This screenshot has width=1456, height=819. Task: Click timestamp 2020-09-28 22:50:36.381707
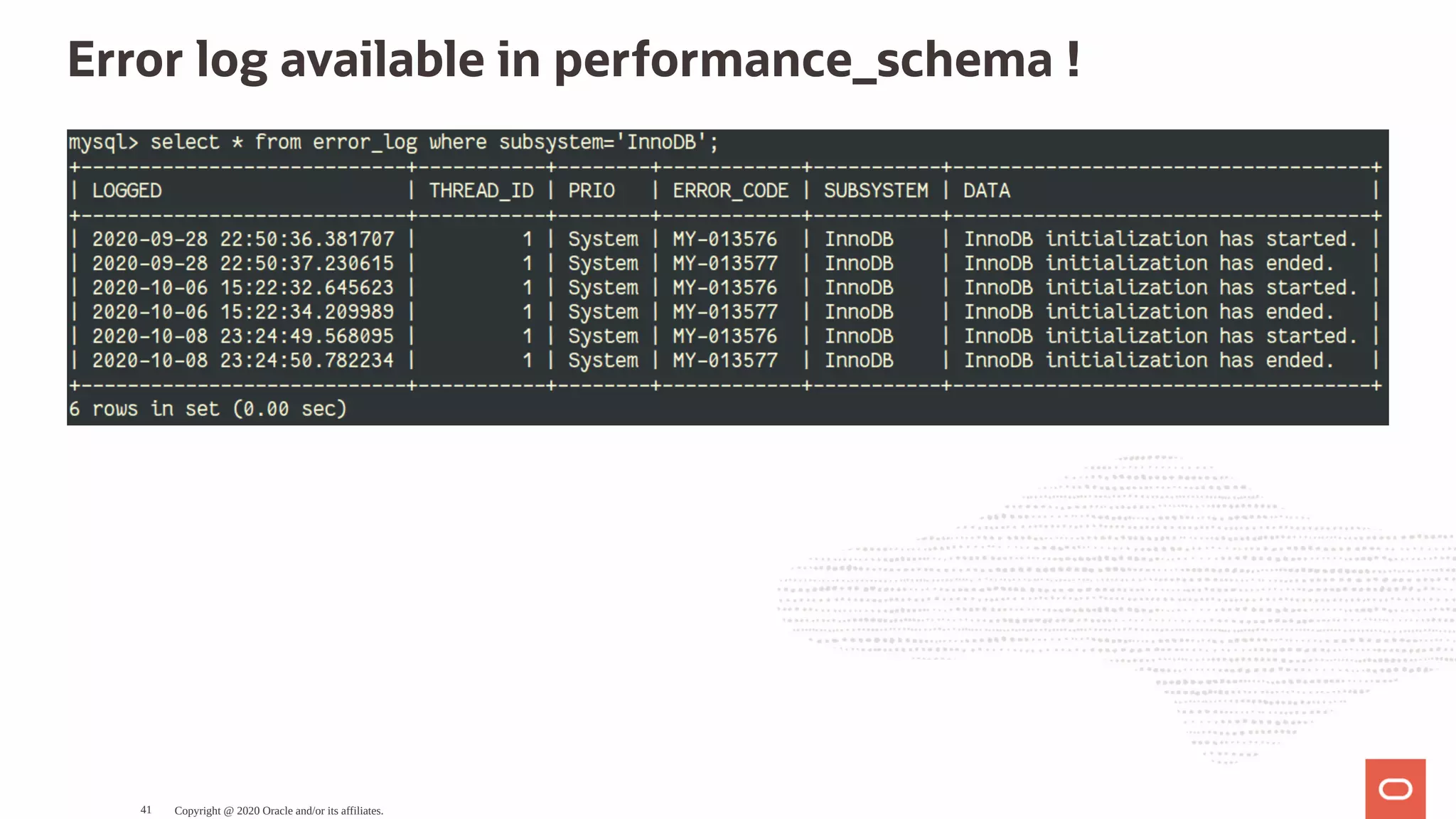(242, 239)
